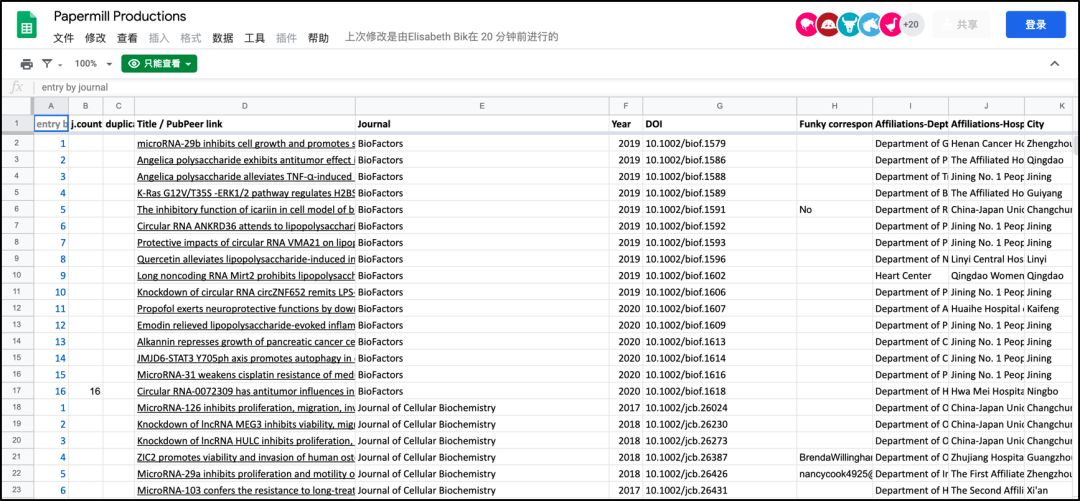Open the microRNA-29b inhibits cell growth link
The height and width of the screenshot is (501, 1080).
[246, 144]
